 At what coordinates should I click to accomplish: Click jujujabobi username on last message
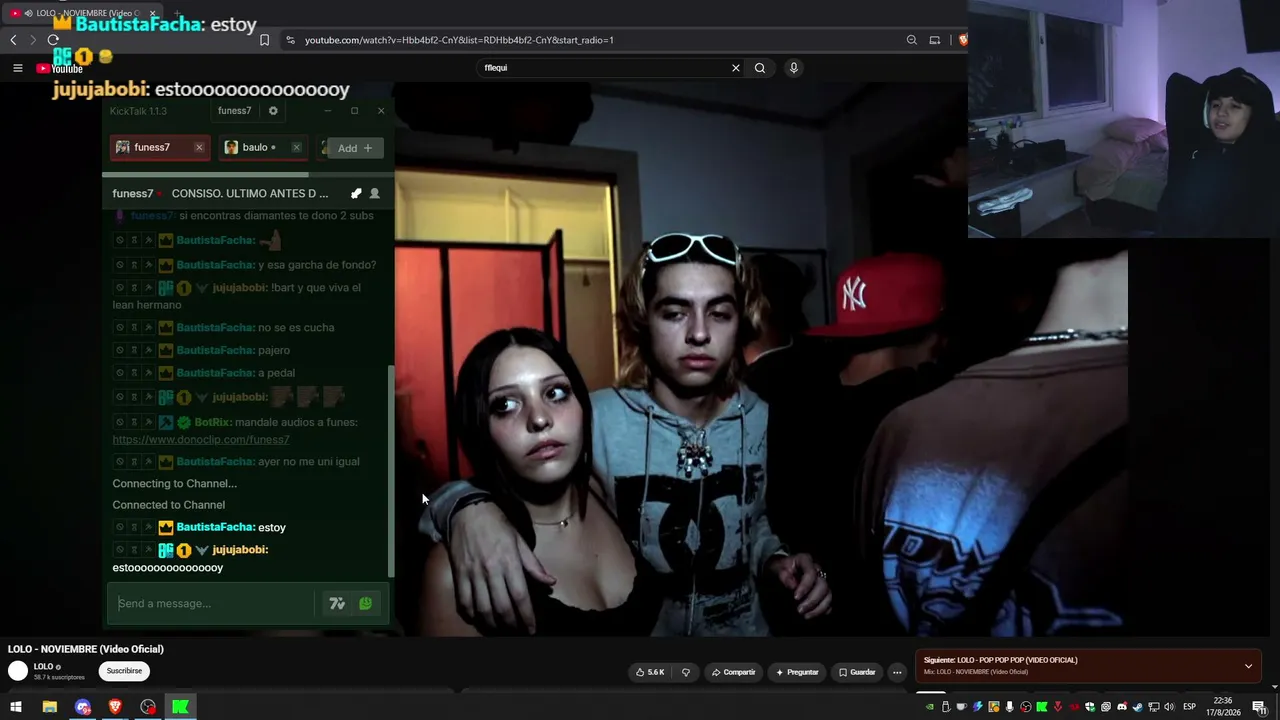(238, 550)
